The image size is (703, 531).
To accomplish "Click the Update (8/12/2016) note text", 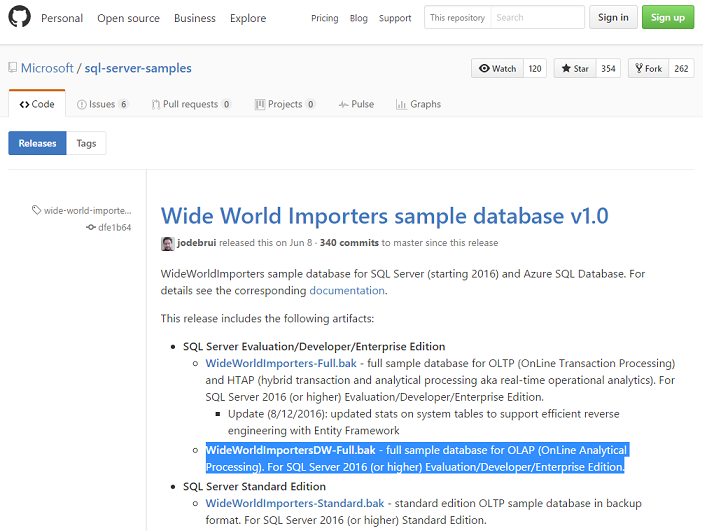I will coord(423,422).
